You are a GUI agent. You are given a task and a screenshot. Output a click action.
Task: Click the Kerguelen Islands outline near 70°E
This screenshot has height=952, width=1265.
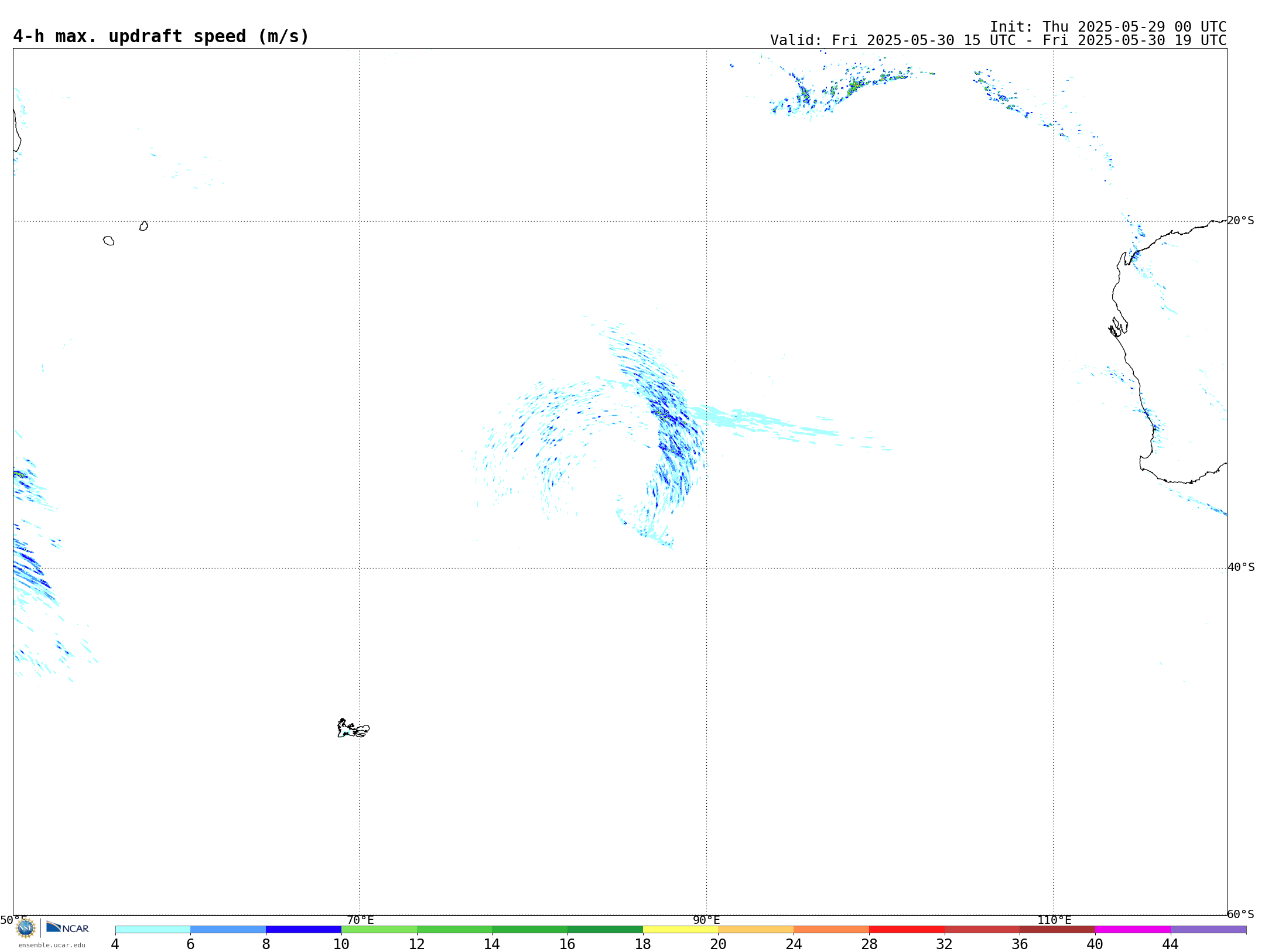[353, 728]
